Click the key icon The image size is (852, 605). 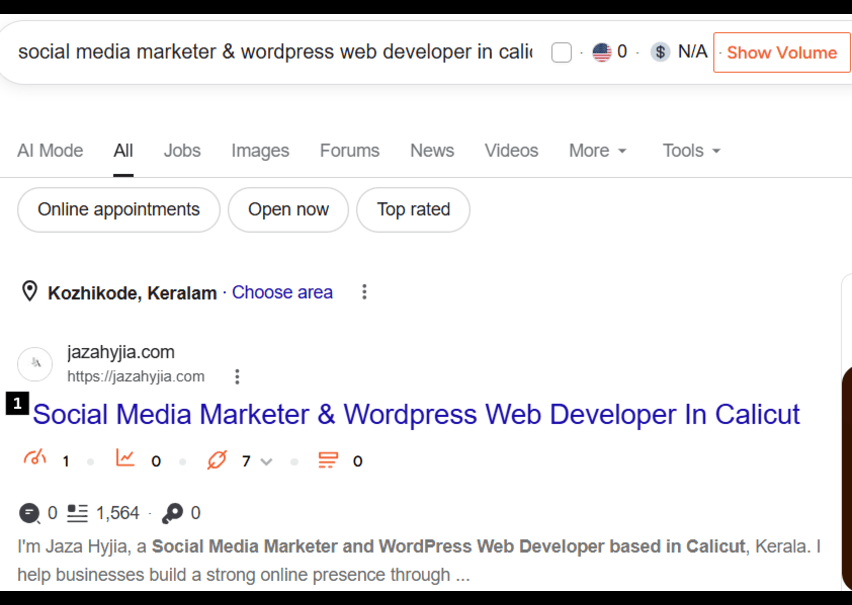[x=173, y=513]
